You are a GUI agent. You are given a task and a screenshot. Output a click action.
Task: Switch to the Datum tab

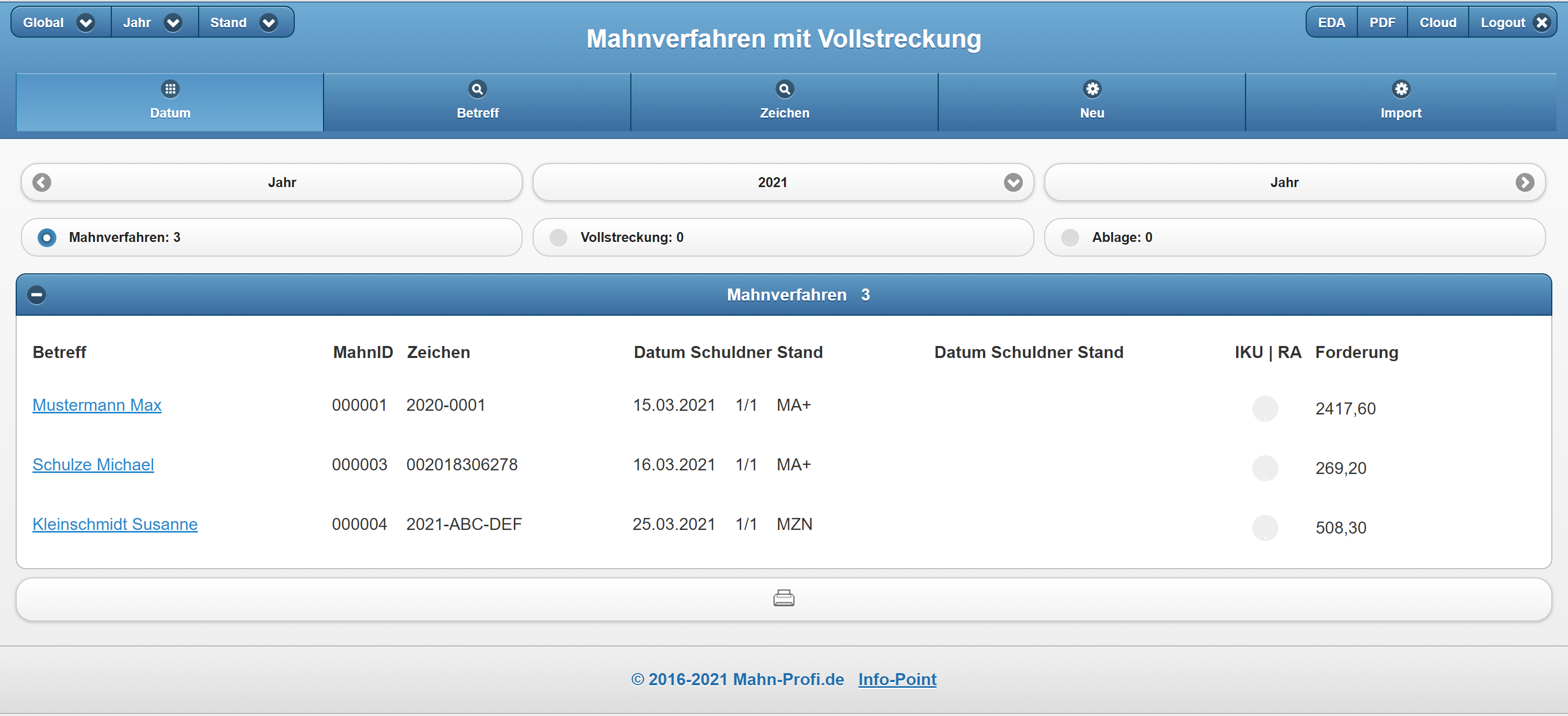(x=170, y=102)
